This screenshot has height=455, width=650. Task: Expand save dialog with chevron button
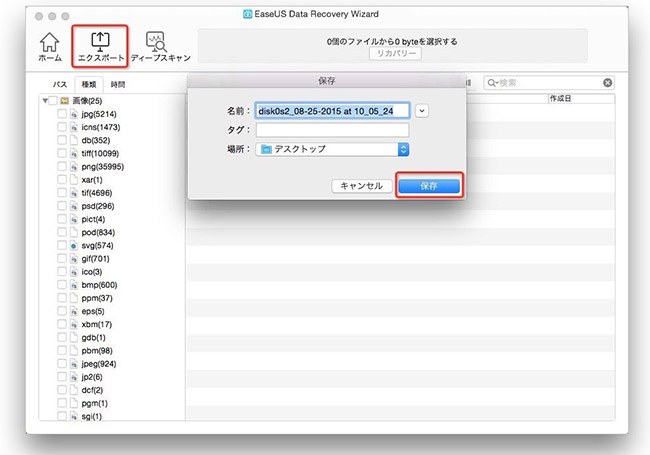(x=422, y=111)
